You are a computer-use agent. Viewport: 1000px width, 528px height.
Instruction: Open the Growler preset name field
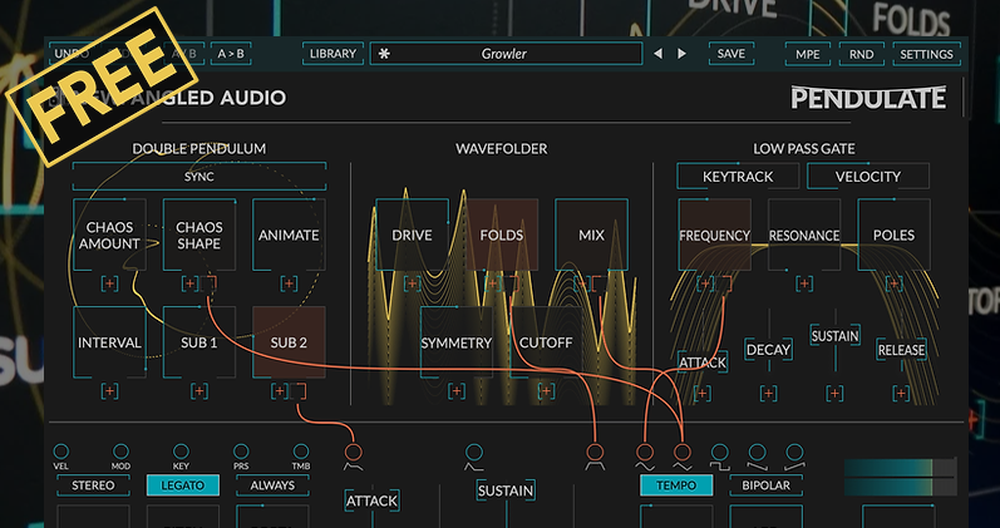[x=505, y=54]
